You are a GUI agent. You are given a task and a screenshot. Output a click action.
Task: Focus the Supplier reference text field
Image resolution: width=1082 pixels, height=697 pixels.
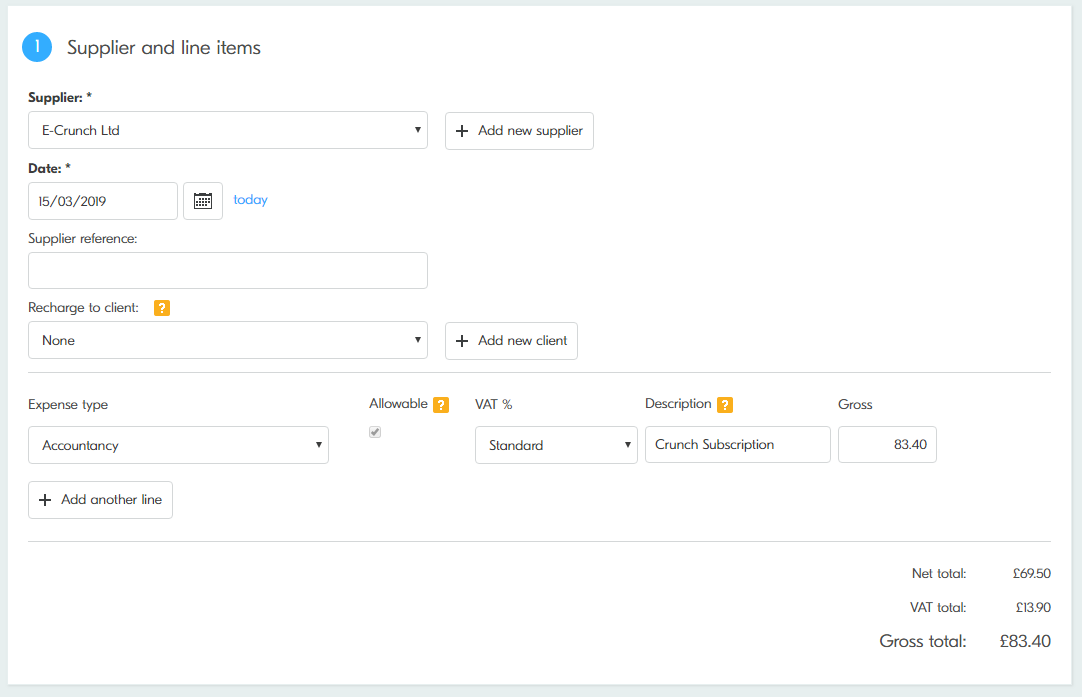[228, 271]
